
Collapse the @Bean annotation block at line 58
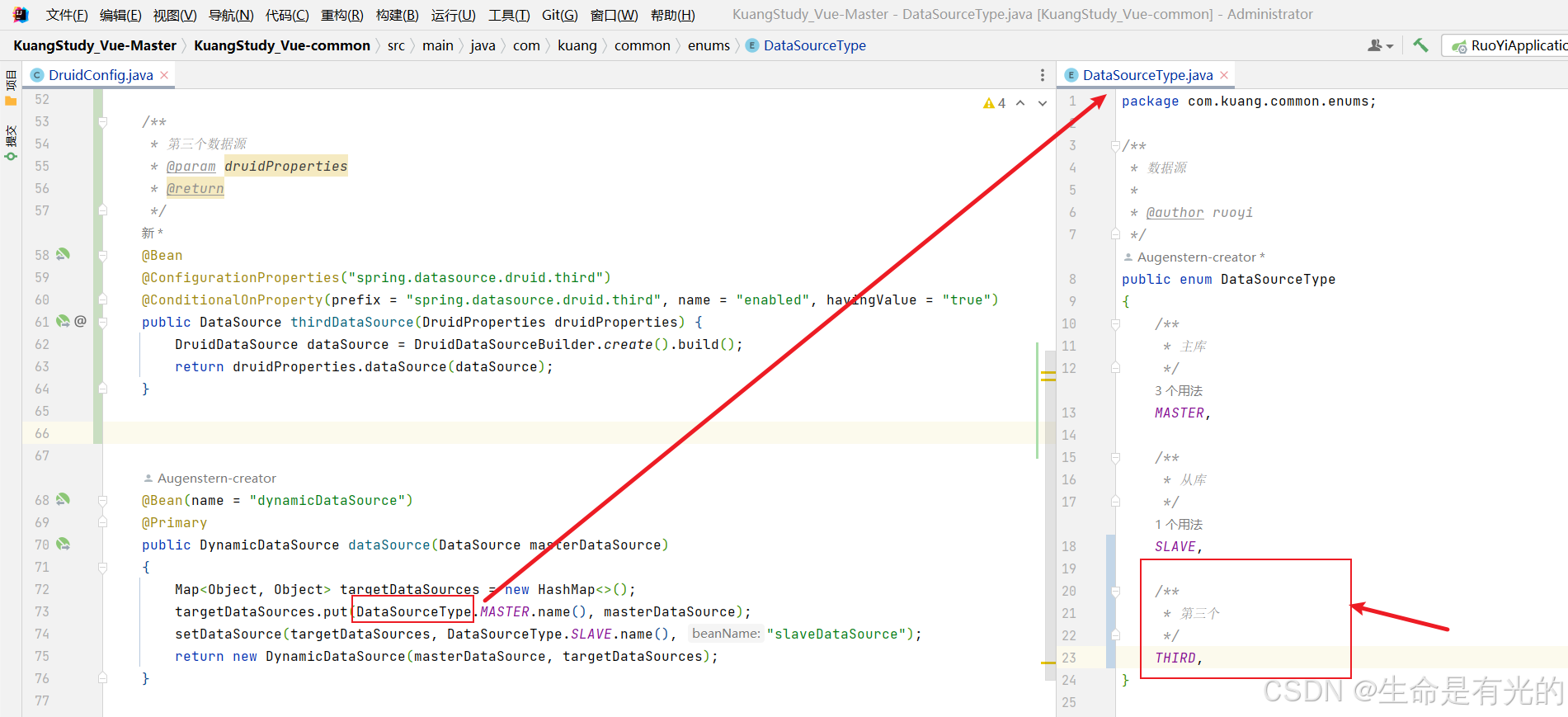103,255
